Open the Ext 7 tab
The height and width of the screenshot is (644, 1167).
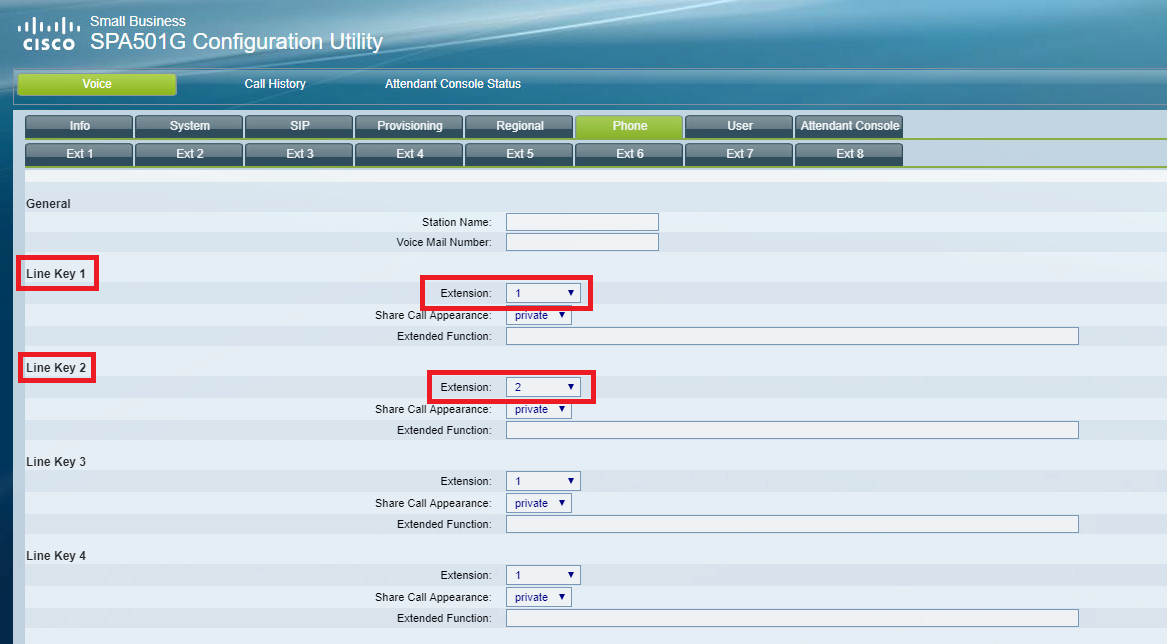click(739, 154)
